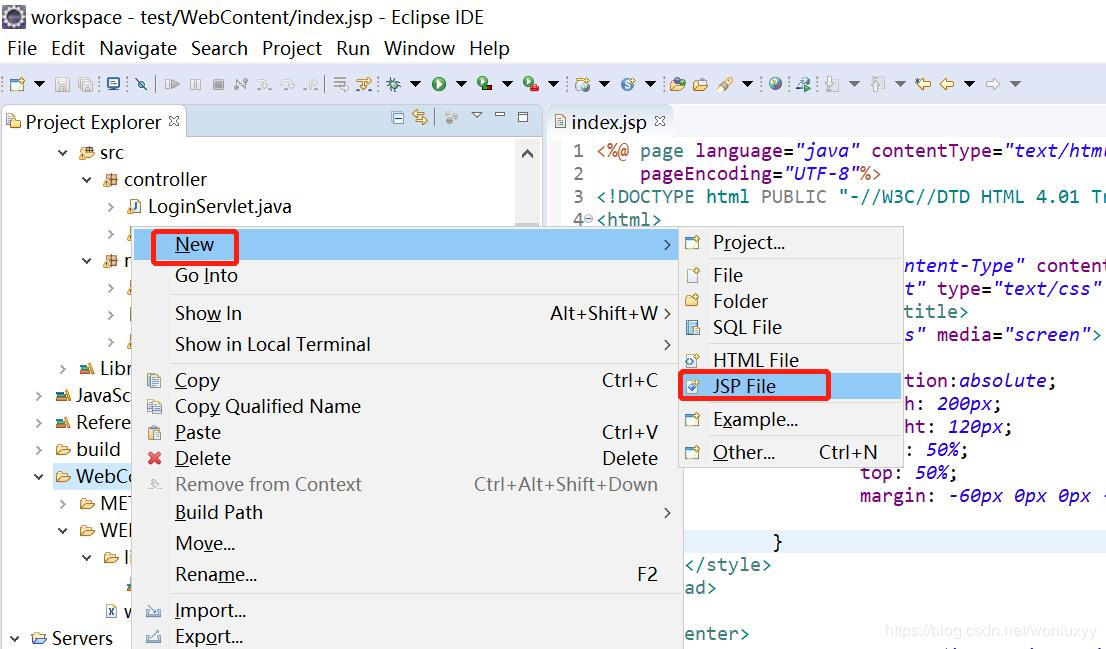
Task: Open the Navigate menu
Action: 138,48
